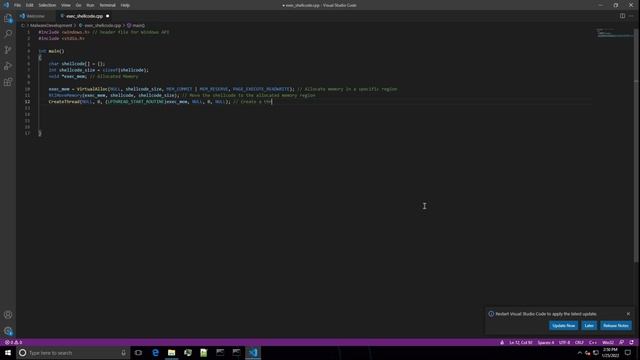Image resolution: width=640 pixels, height=360 pixels.
Task: Open the Run and Debug view
Action: coord(8,66)
